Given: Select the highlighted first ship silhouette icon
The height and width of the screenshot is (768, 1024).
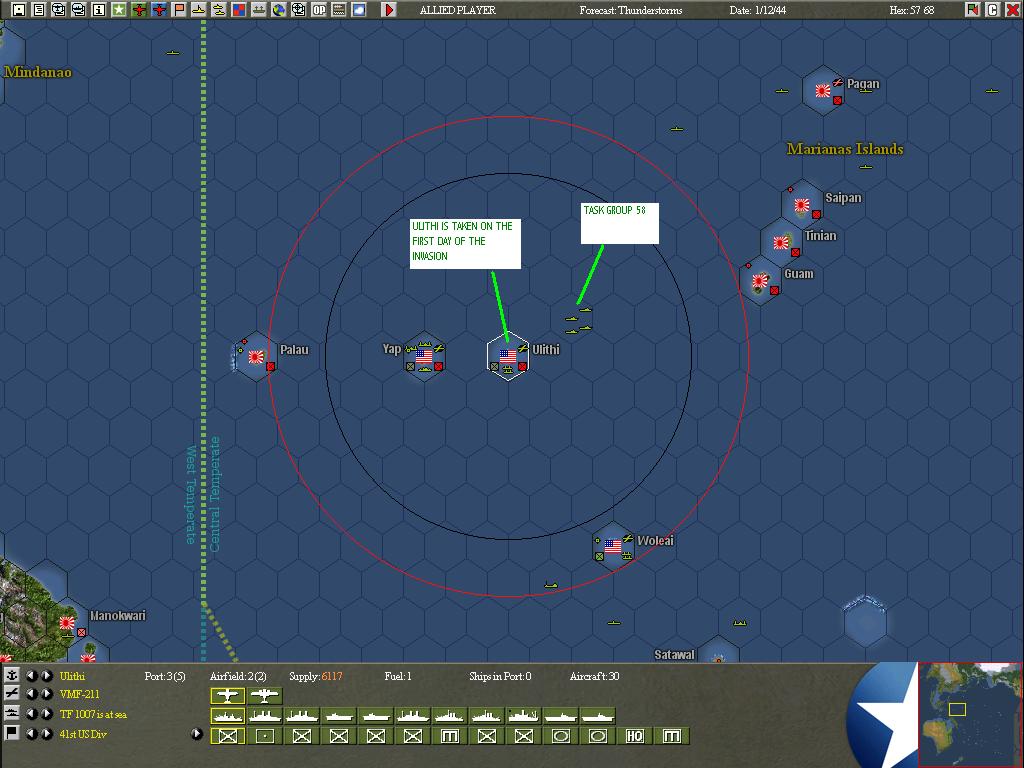Looking at the screenshot, I should coord(227,716).
